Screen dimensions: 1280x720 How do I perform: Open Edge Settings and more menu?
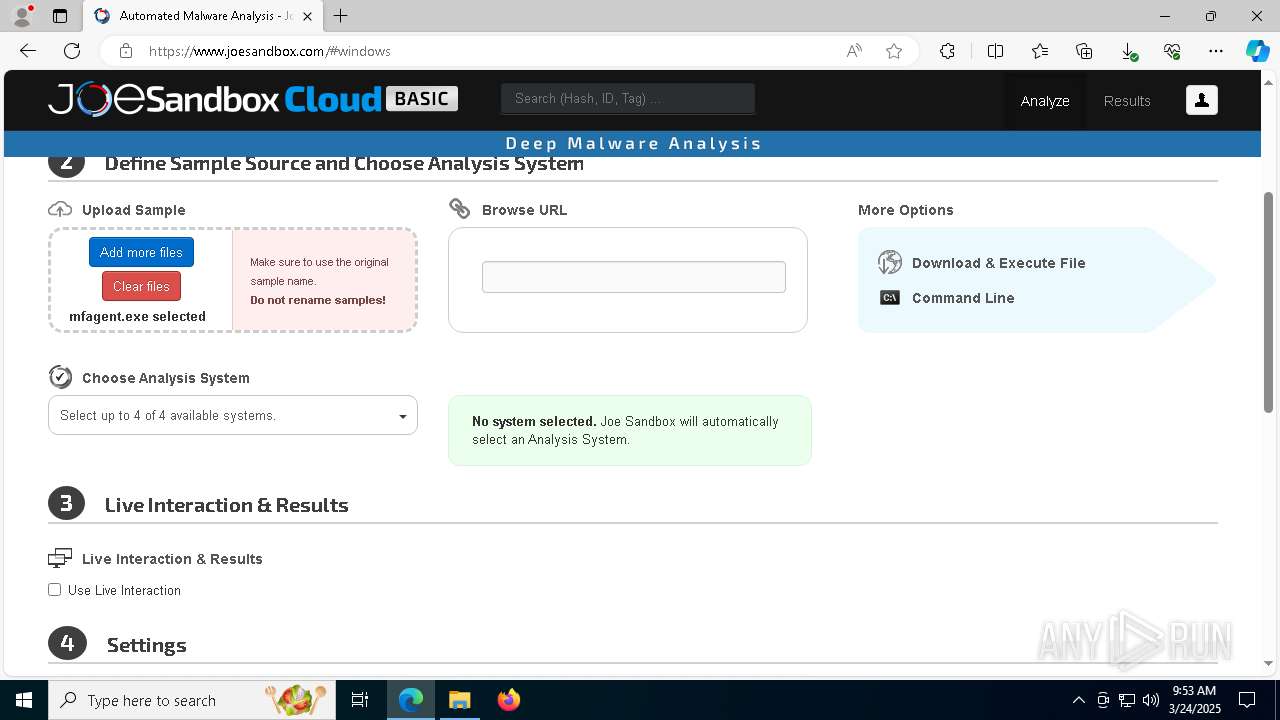[1216, 51]
